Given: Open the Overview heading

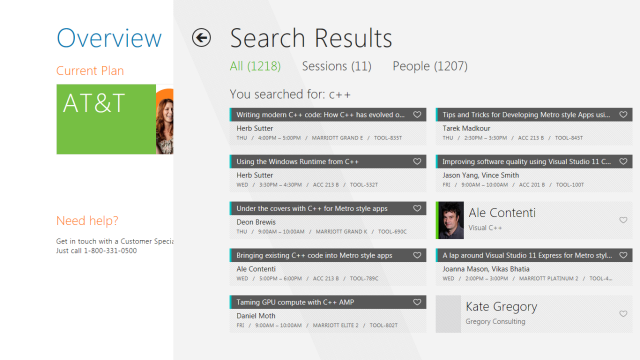Looking at the screenshot, I should pyautogui.click(x=109, y=38).
